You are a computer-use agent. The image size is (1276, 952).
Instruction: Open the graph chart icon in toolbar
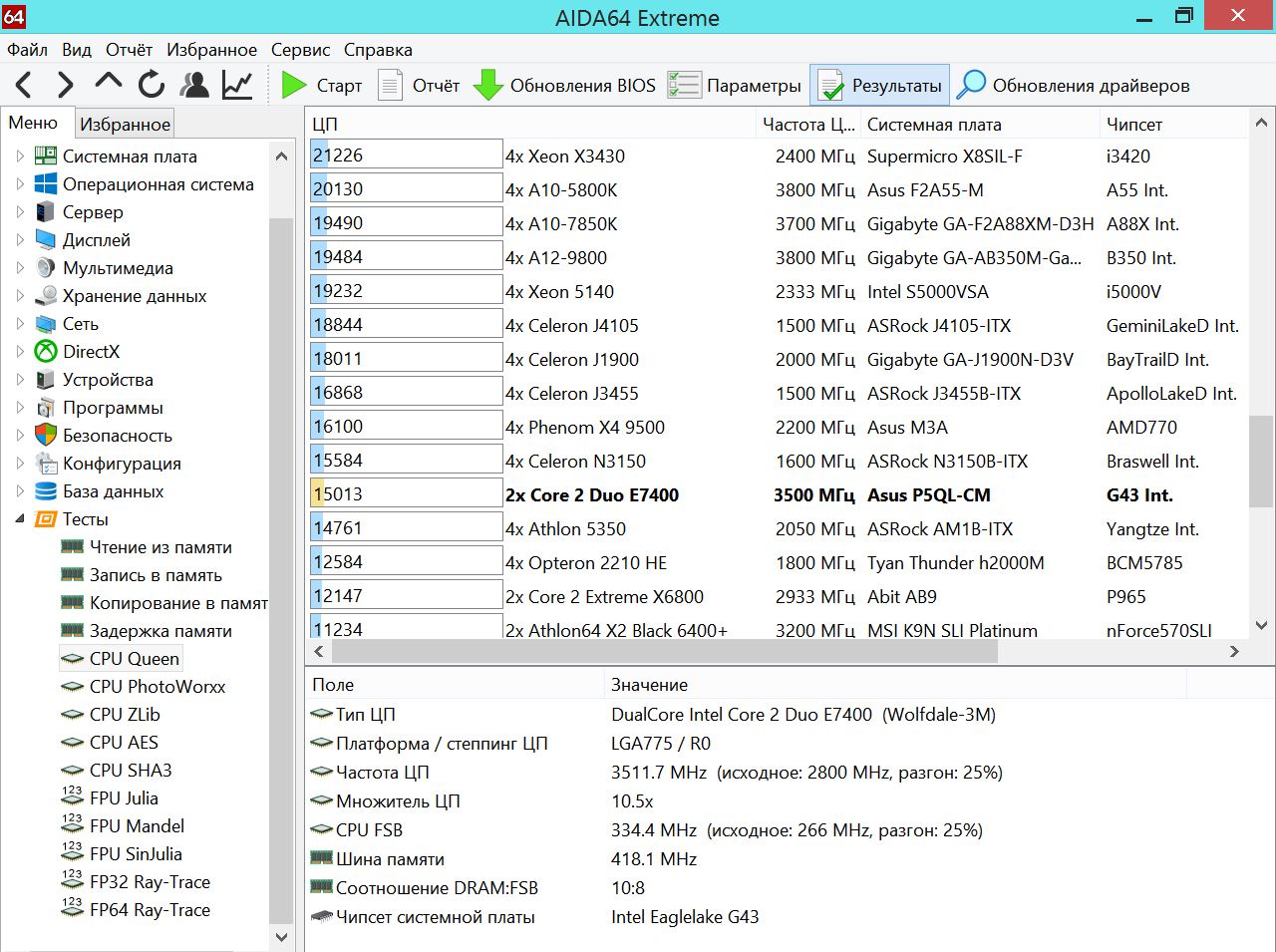click(237, 85)
